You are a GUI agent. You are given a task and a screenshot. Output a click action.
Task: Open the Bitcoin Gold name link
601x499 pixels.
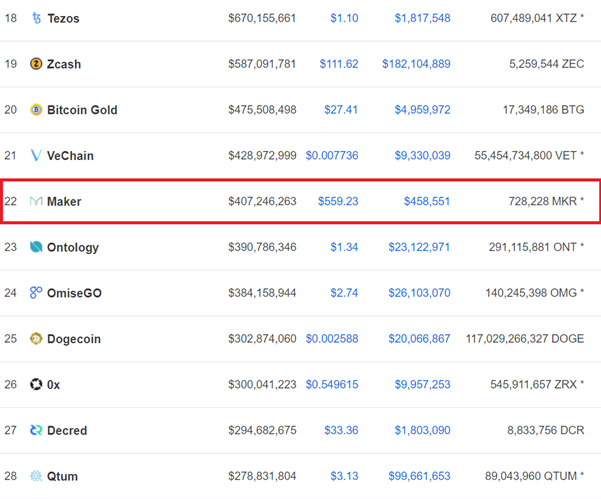(x=82, y=110)
